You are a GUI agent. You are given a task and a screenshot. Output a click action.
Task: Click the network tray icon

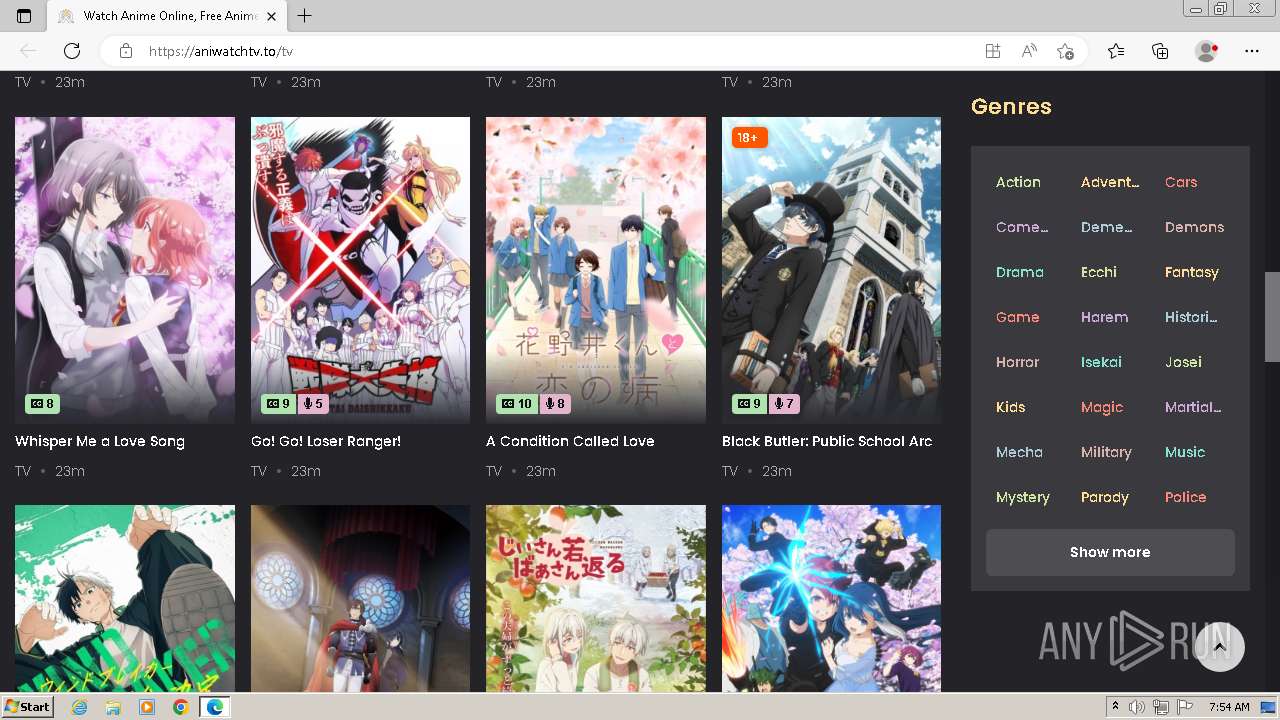1161,707
